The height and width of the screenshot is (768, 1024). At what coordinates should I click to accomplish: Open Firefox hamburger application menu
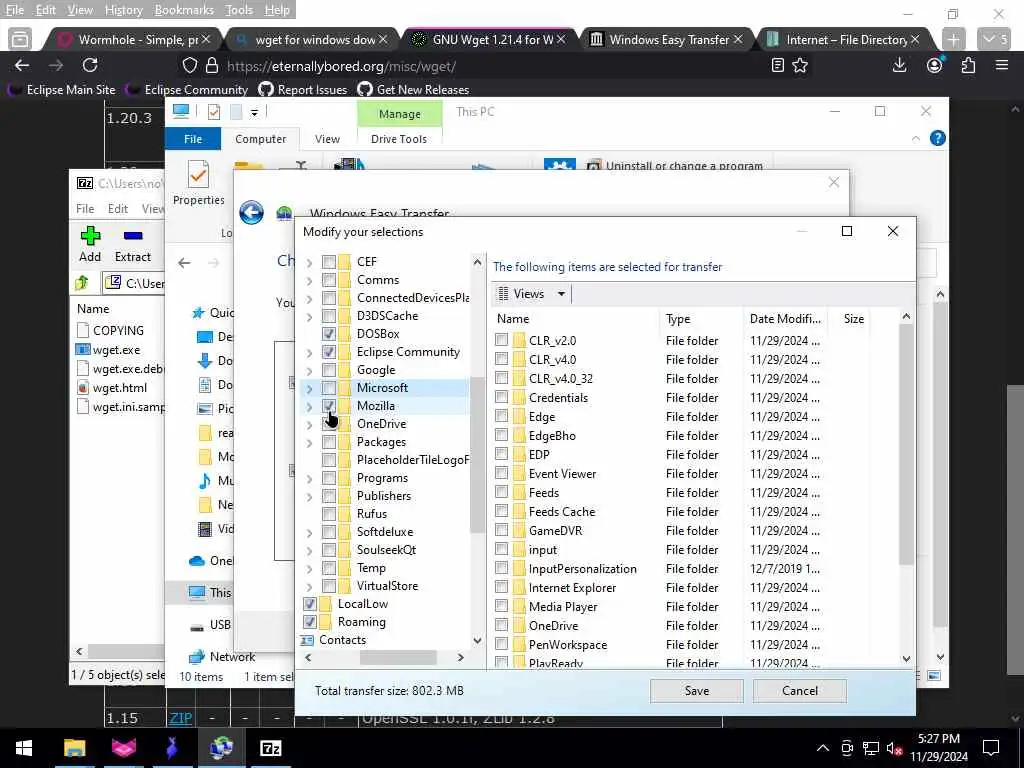[x=1002, y=65]
